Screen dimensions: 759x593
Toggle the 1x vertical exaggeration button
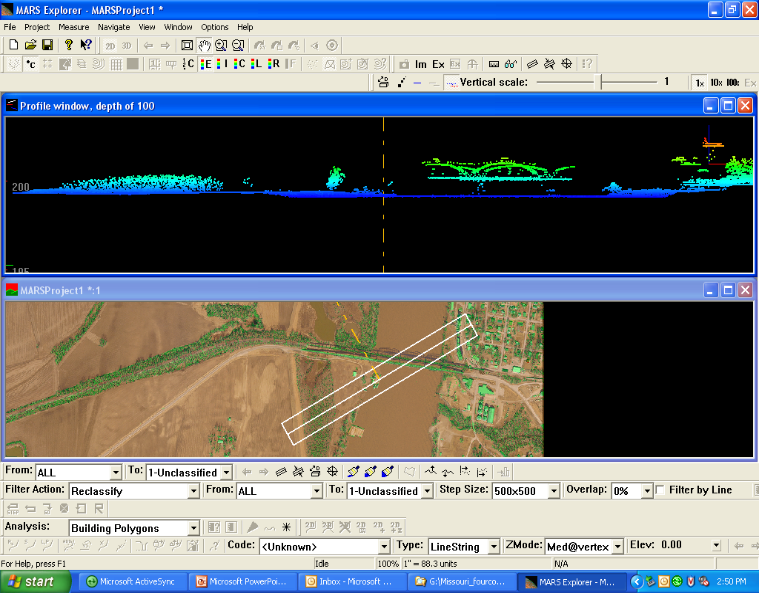click(700, 82)
